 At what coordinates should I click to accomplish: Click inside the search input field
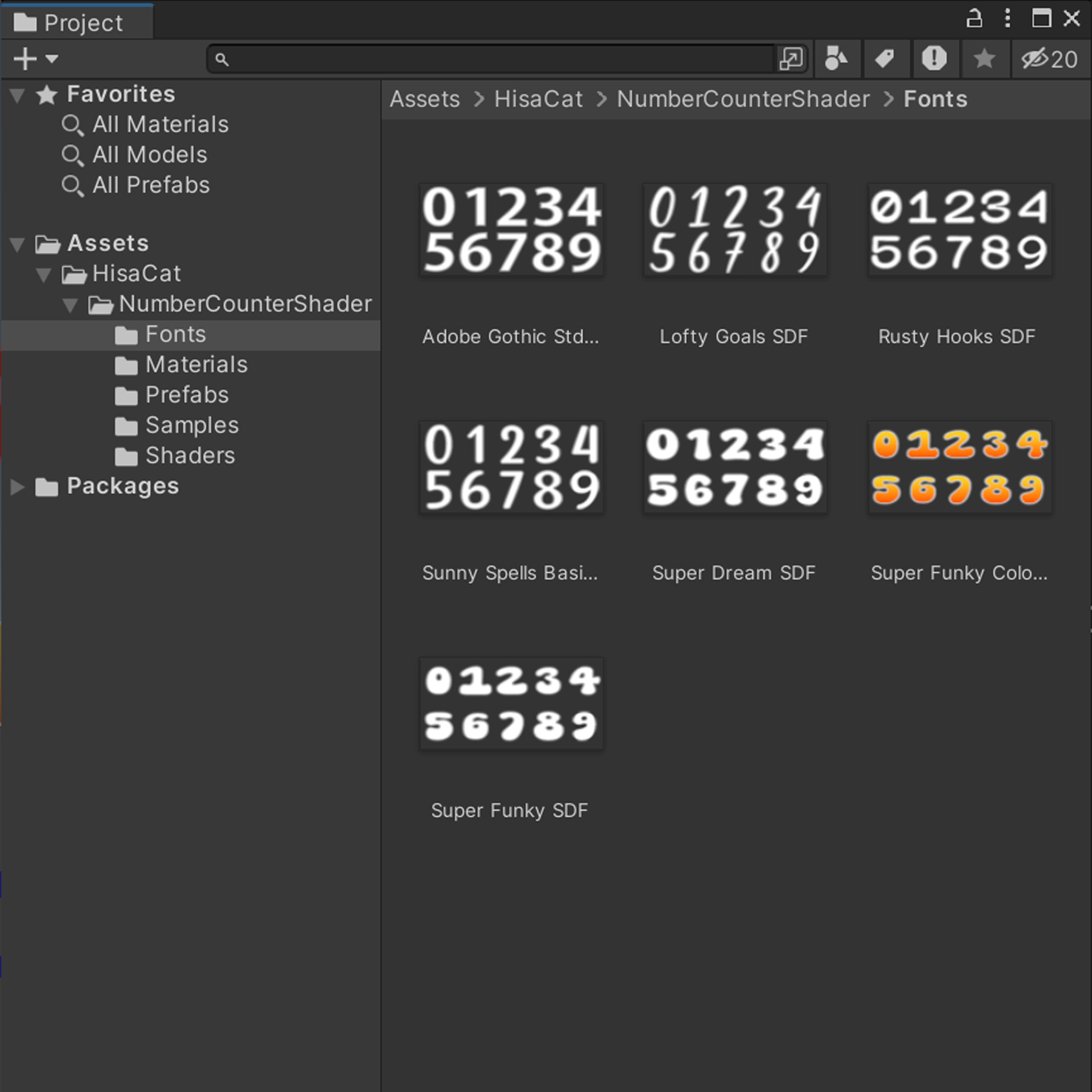tap(480, 59)
